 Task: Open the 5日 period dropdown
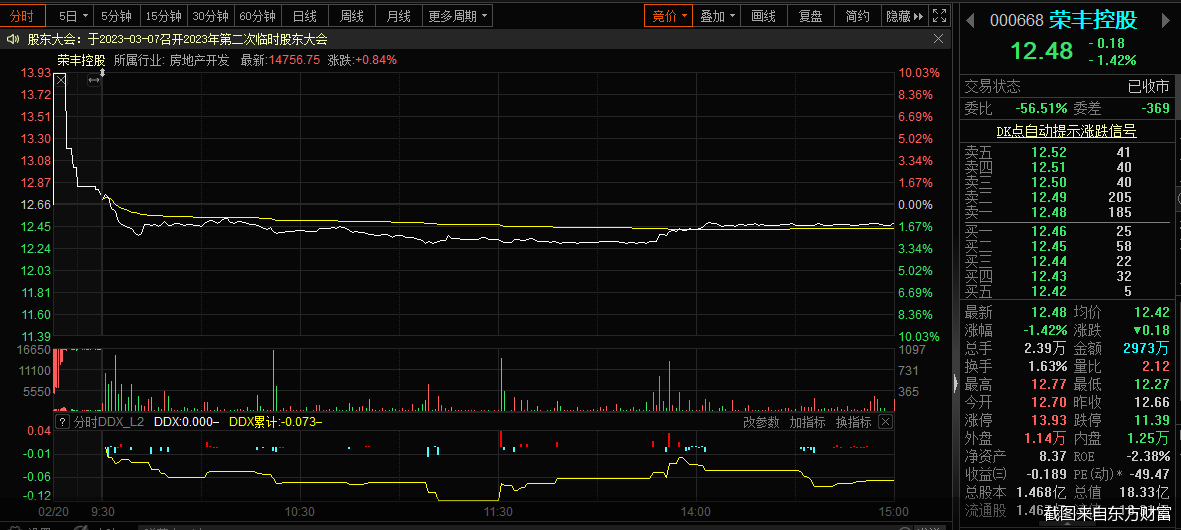pos(74,16)
